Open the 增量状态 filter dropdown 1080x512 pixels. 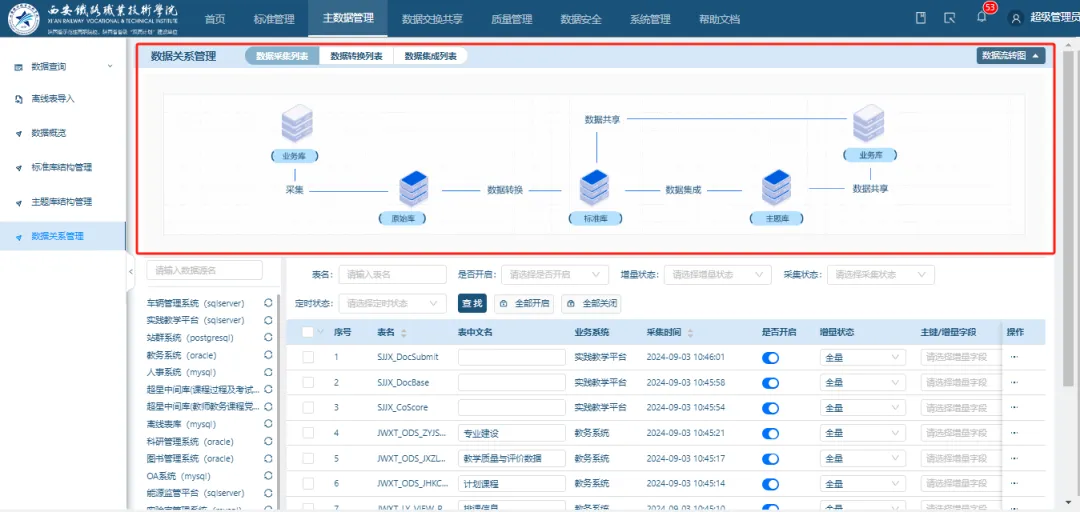718,274
